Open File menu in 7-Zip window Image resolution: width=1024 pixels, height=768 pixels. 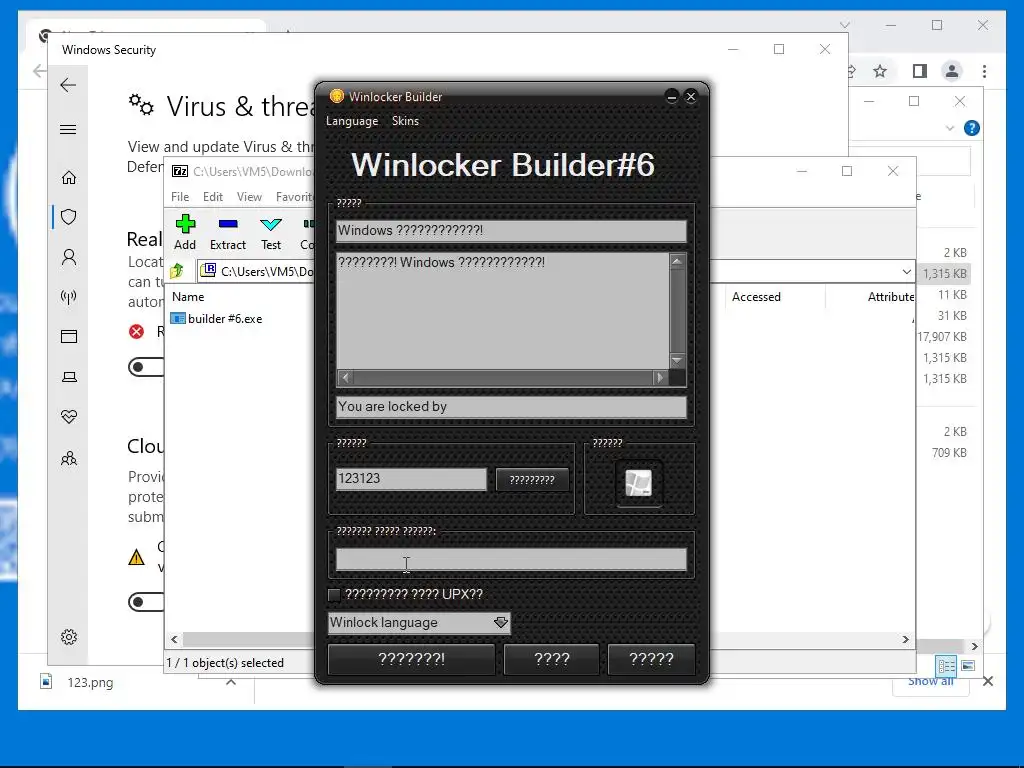(180, 197)
